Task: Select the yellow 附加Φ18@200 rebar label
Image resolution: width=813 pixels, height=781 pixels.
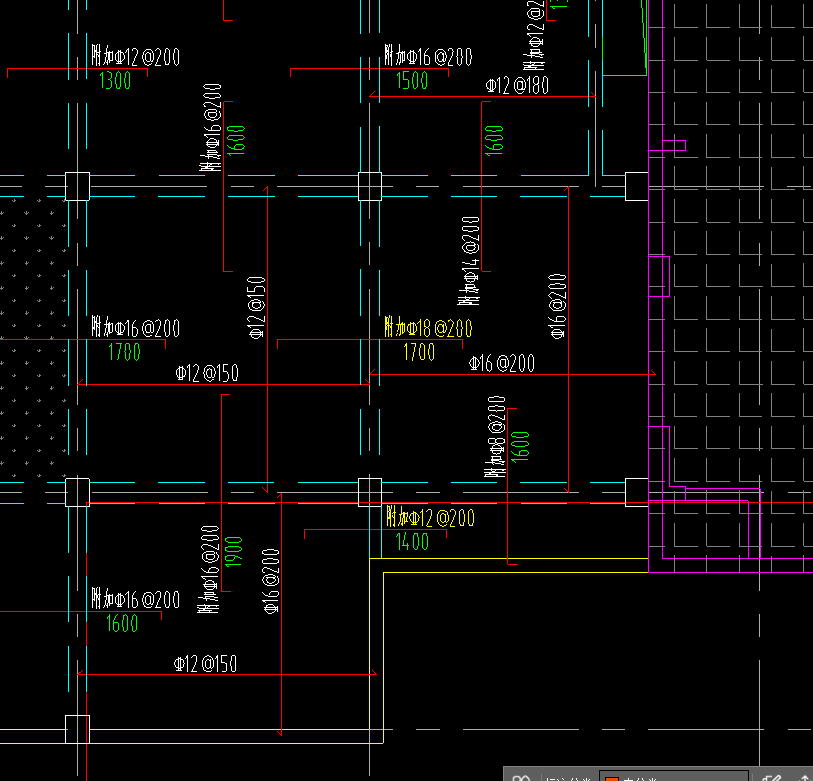Action: (x=428, y=328)
